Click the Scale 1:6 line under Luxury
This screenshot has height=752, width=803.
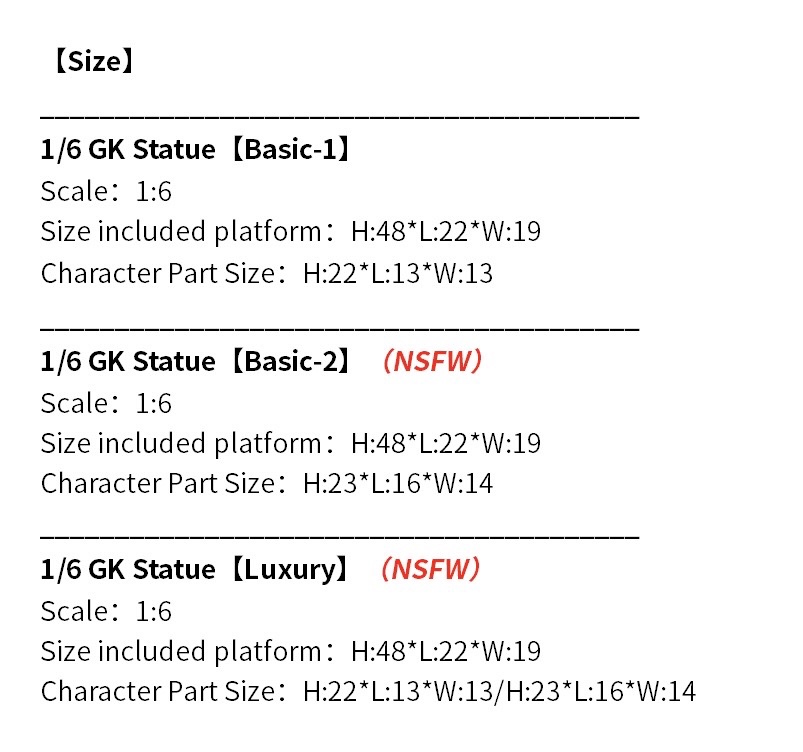click(x=106, y=612)
